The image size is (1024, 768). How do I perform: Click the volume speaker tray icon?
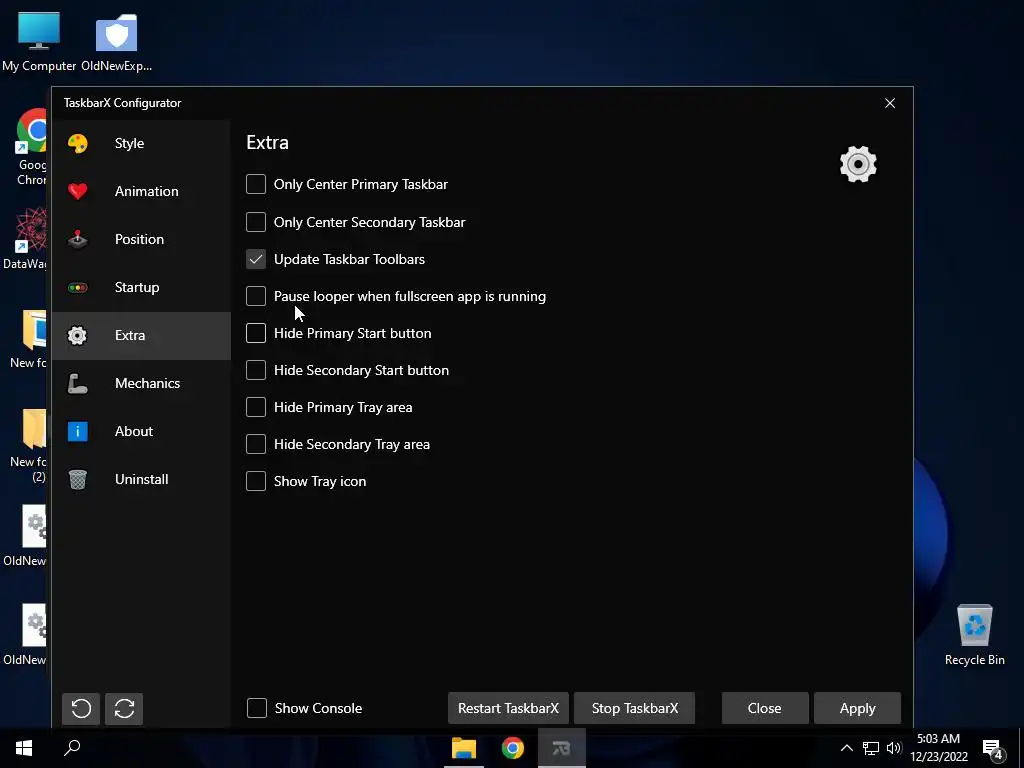click(x=894, y=748)
